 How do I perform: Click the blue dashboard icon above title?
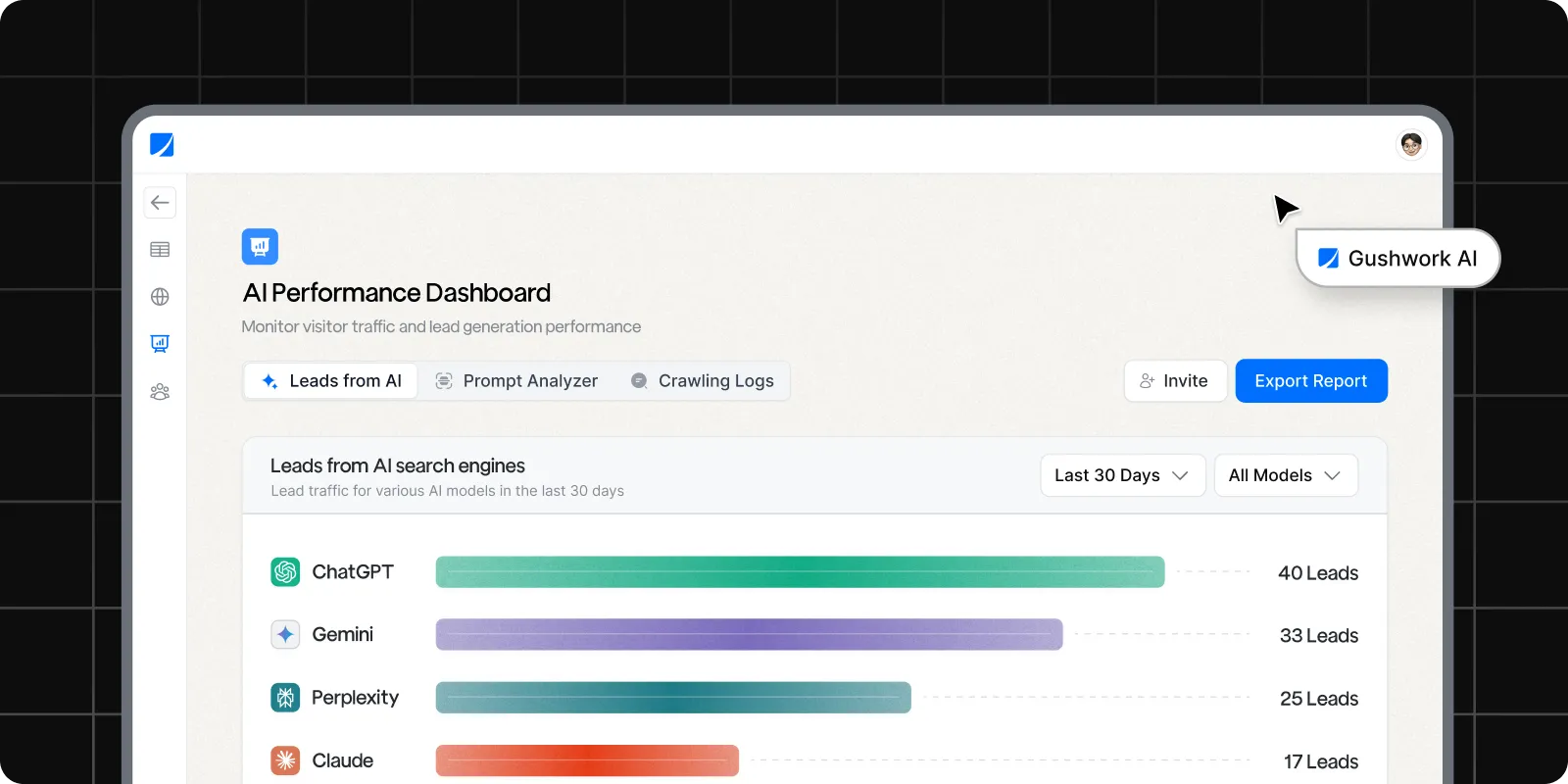pos(260,247)
